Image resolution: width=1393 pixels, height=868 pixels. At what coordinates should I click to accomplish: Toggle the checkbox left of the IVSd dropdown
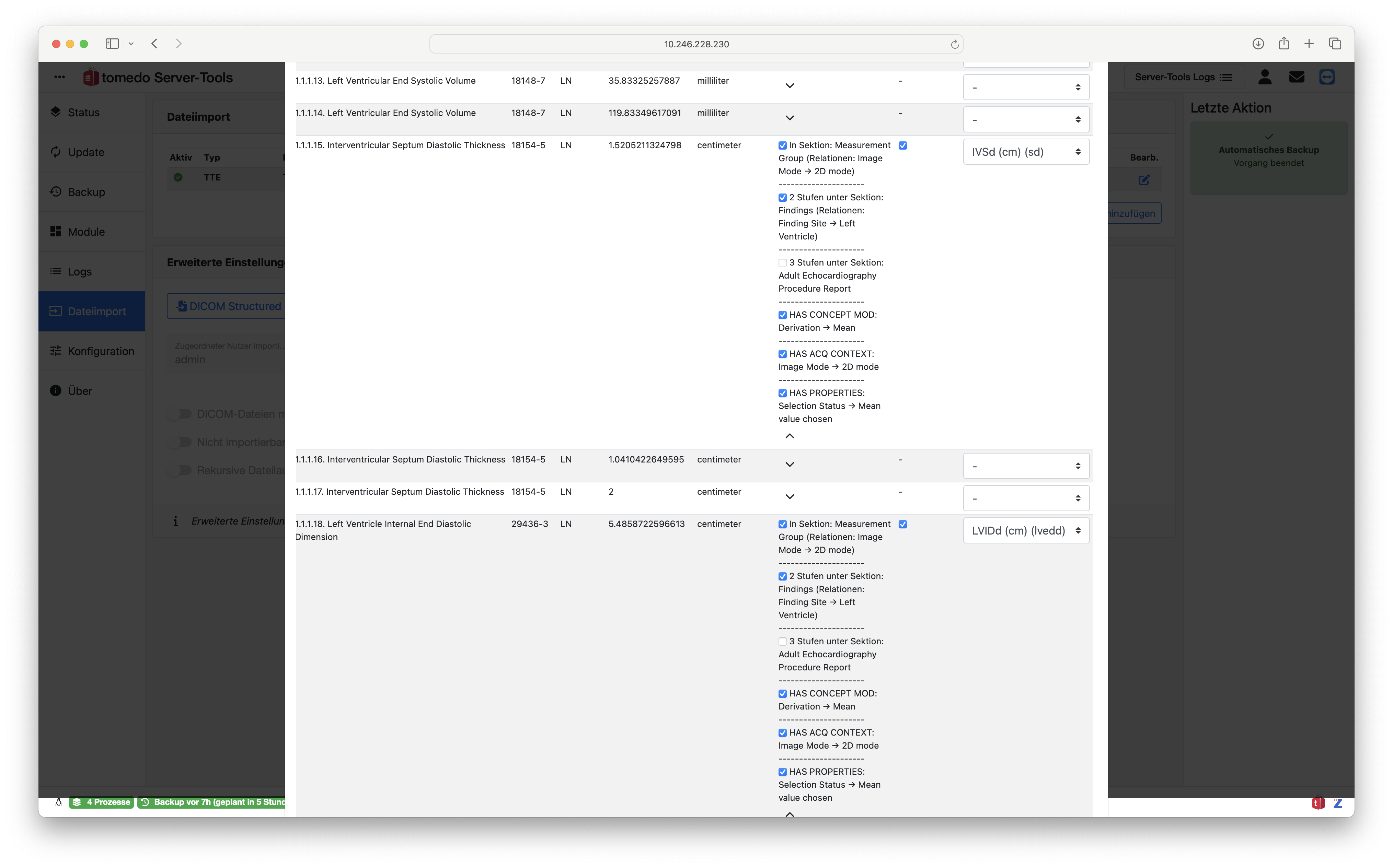tap(902, 146)
